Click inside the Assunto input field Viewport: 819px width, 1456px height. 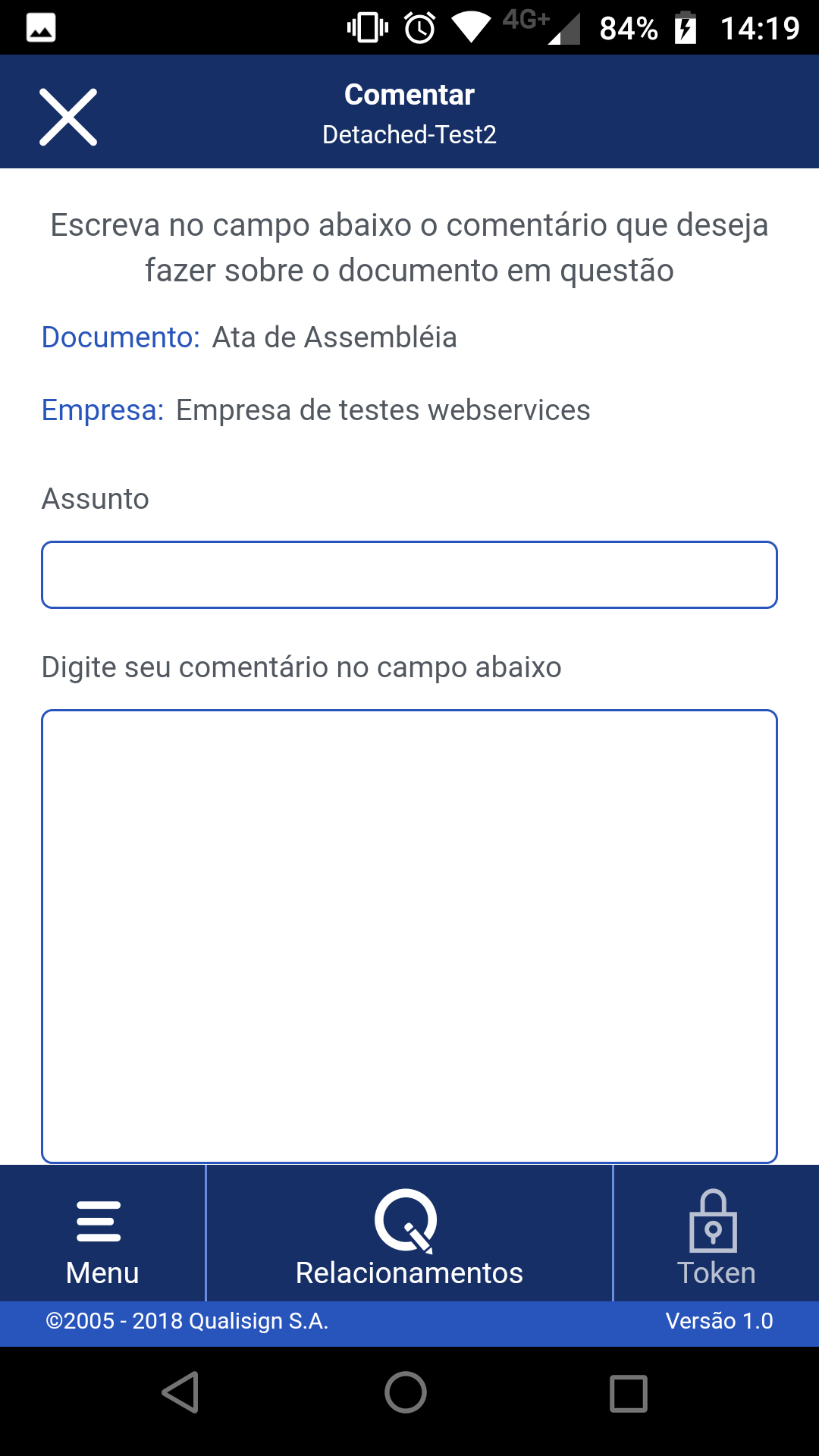(x=409, y=574)
